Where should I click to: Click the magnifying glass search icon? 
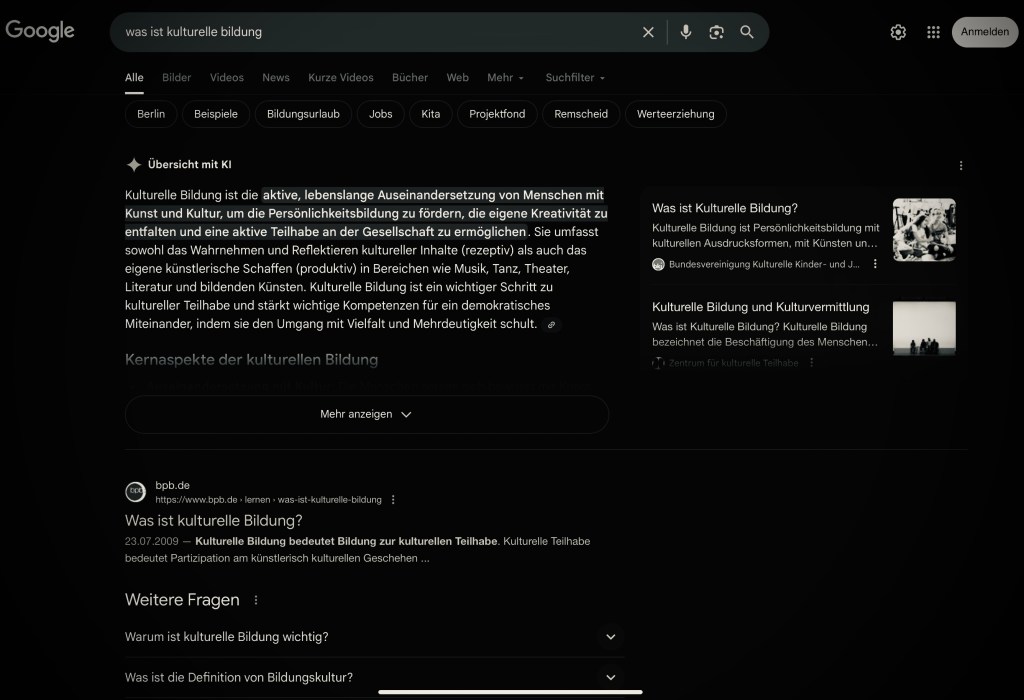coord(747,32)
